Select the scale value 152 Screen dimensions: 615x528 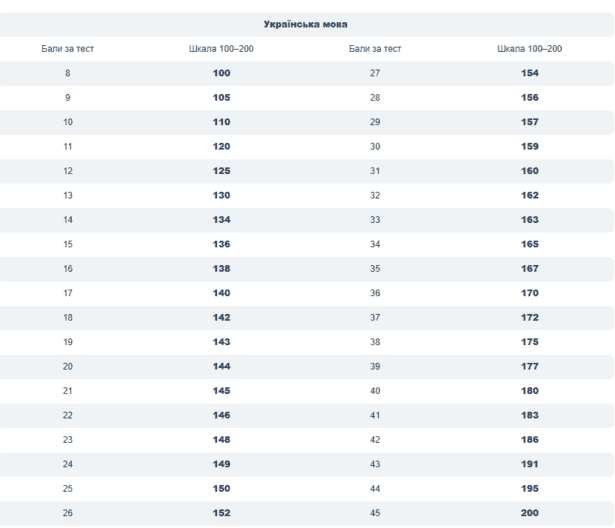point(221,513)
